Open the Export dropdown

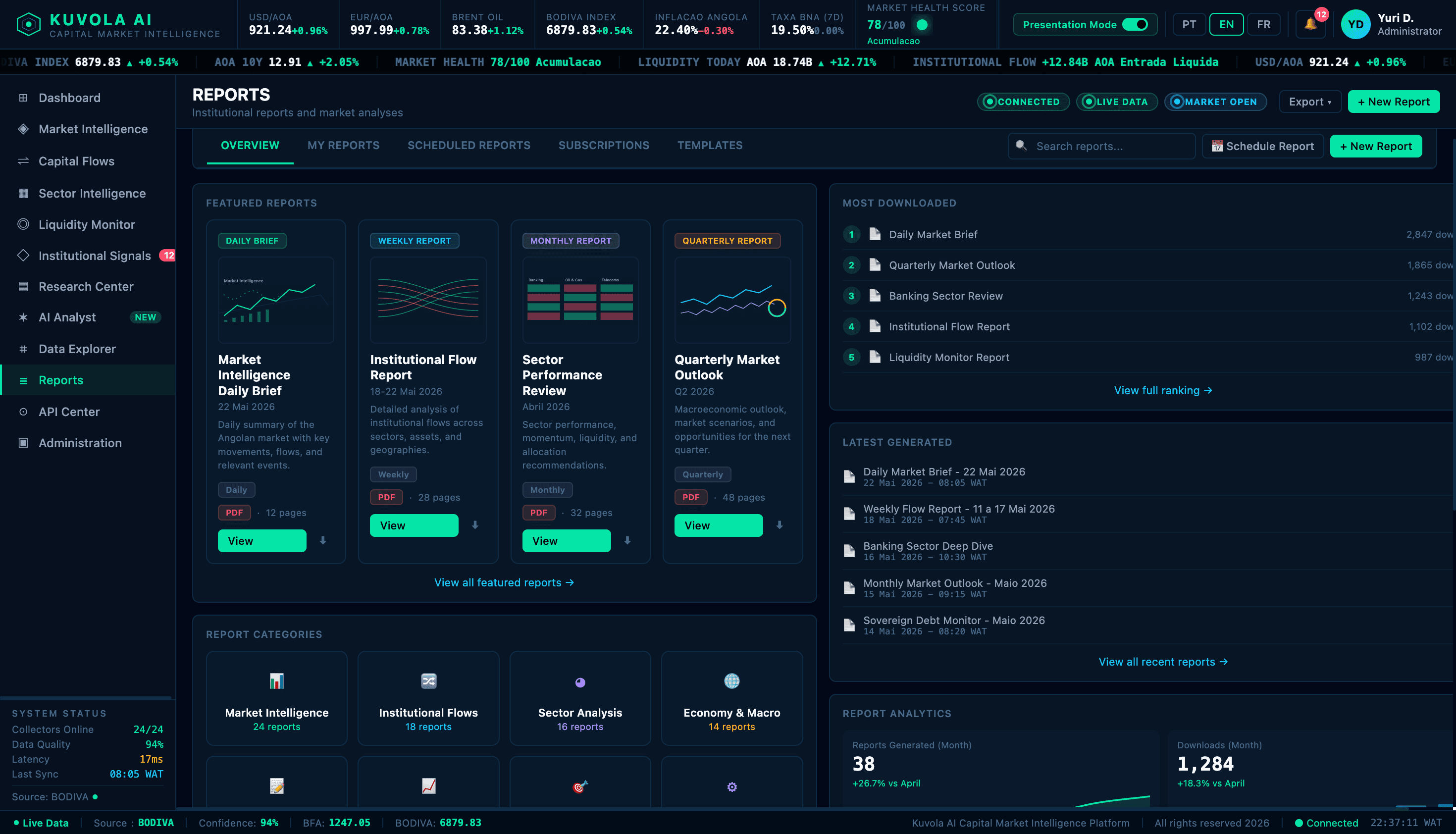[x=1310, y=102]
